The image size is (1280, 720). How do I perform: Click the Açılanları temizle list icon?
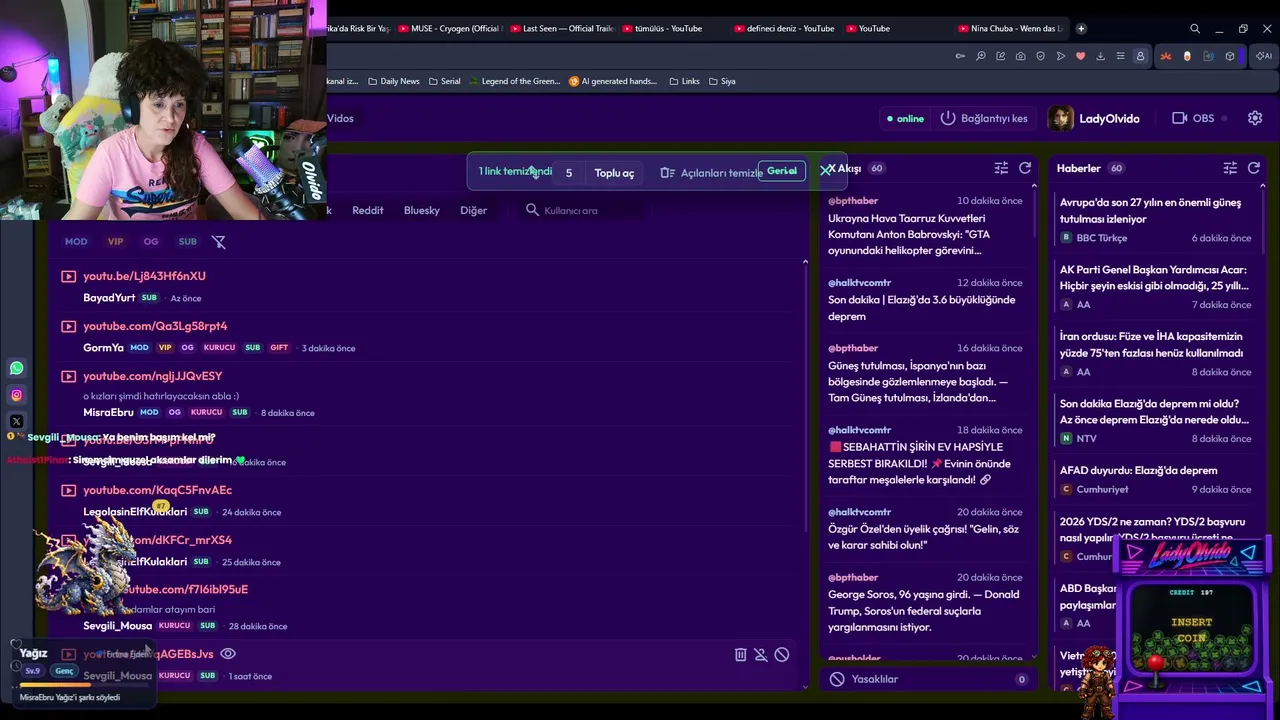click(x=667, y=173)
